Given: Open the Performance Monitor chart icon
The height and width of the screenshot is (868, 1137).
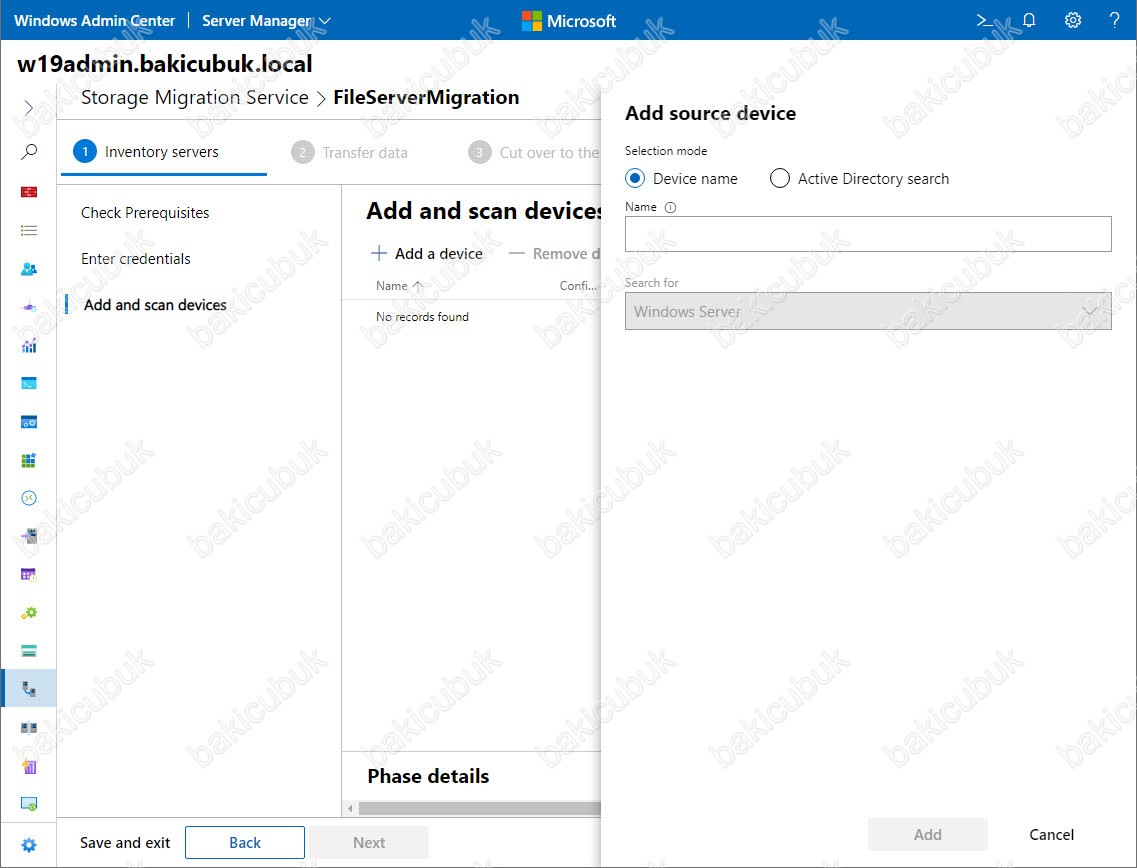Looking at the screenshot, I should pyautogui.click(x=29, y=346).
